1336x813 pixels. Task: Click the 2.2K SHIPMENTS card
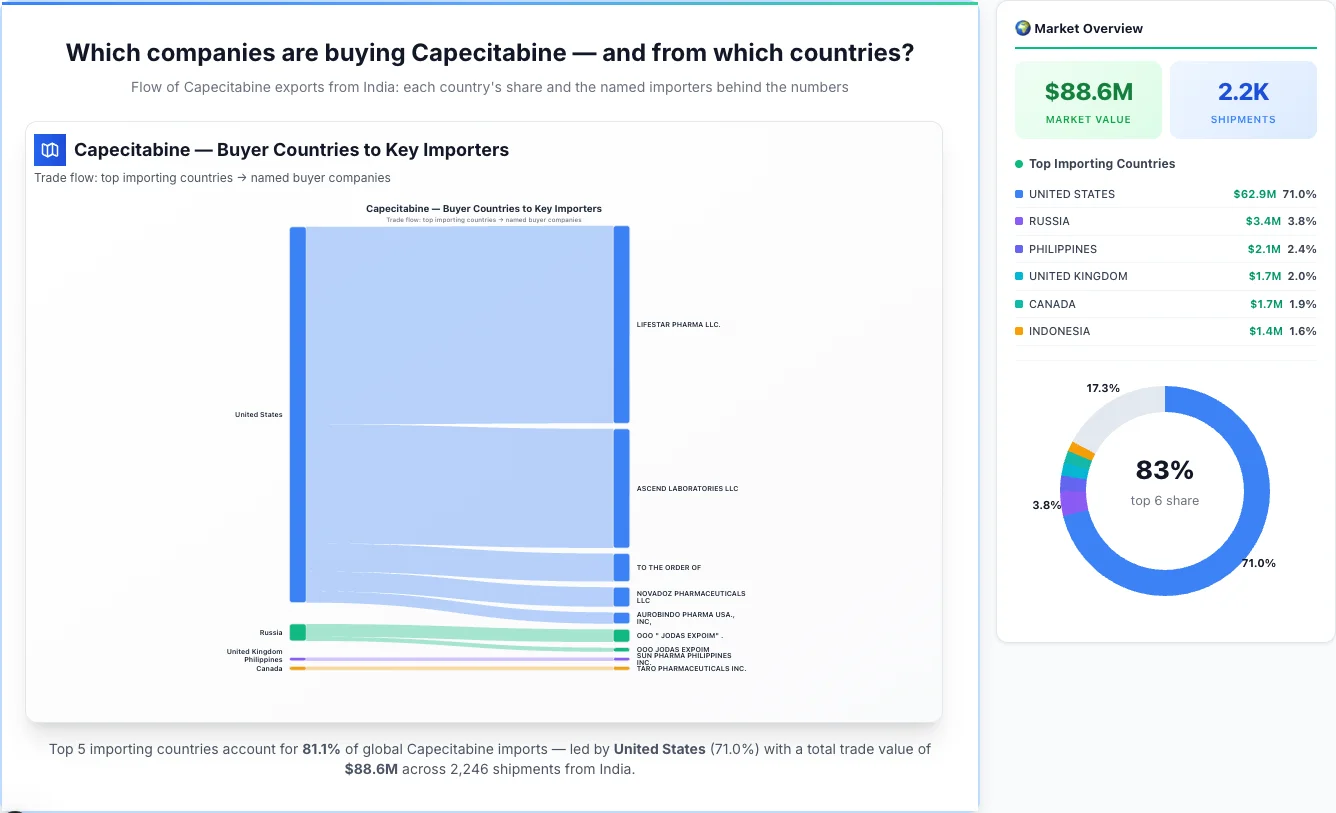1243,99
